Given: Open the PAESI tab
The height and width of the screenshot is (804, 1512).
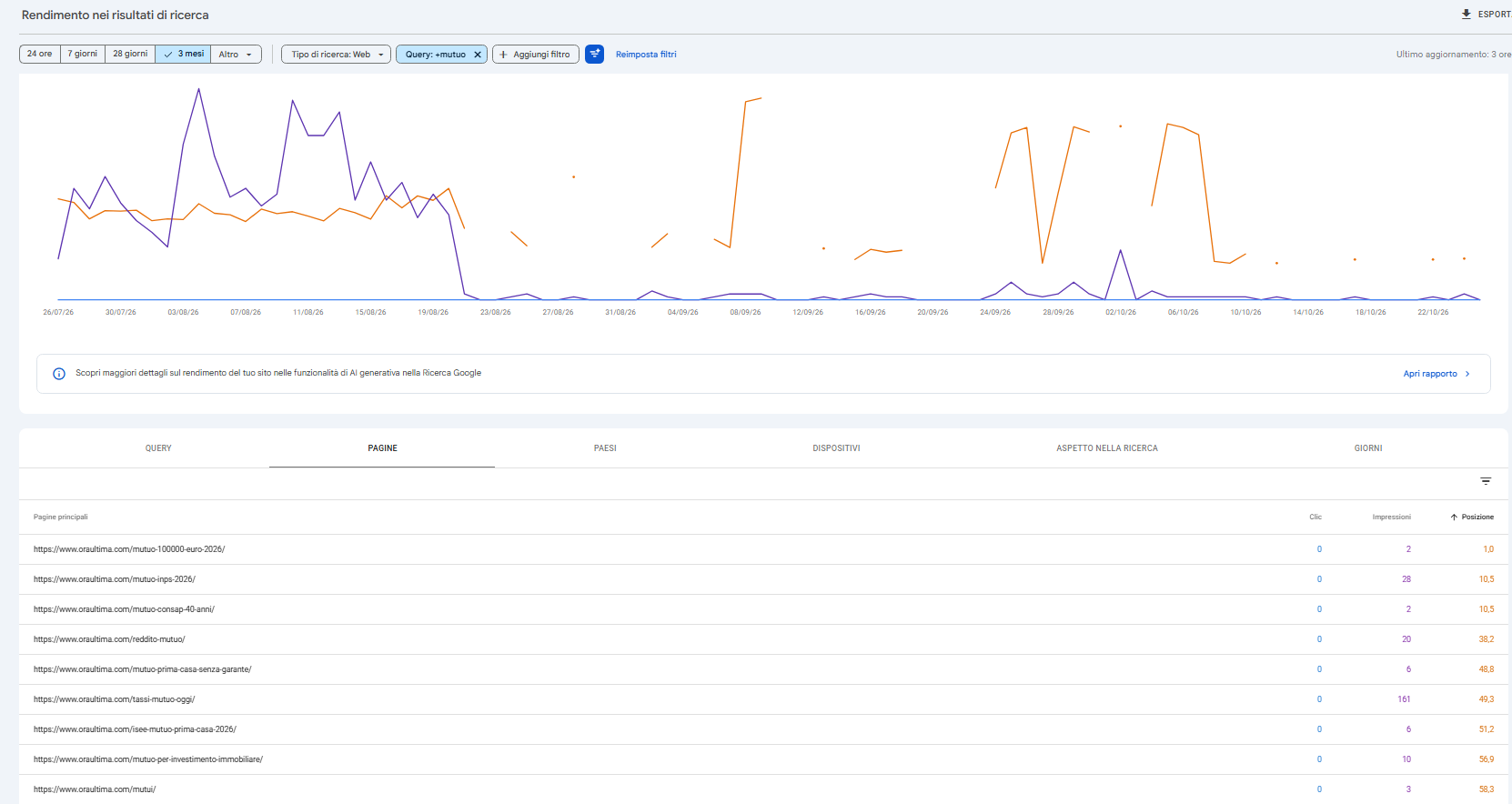Looking at the screenshot, I should (605, 448).
